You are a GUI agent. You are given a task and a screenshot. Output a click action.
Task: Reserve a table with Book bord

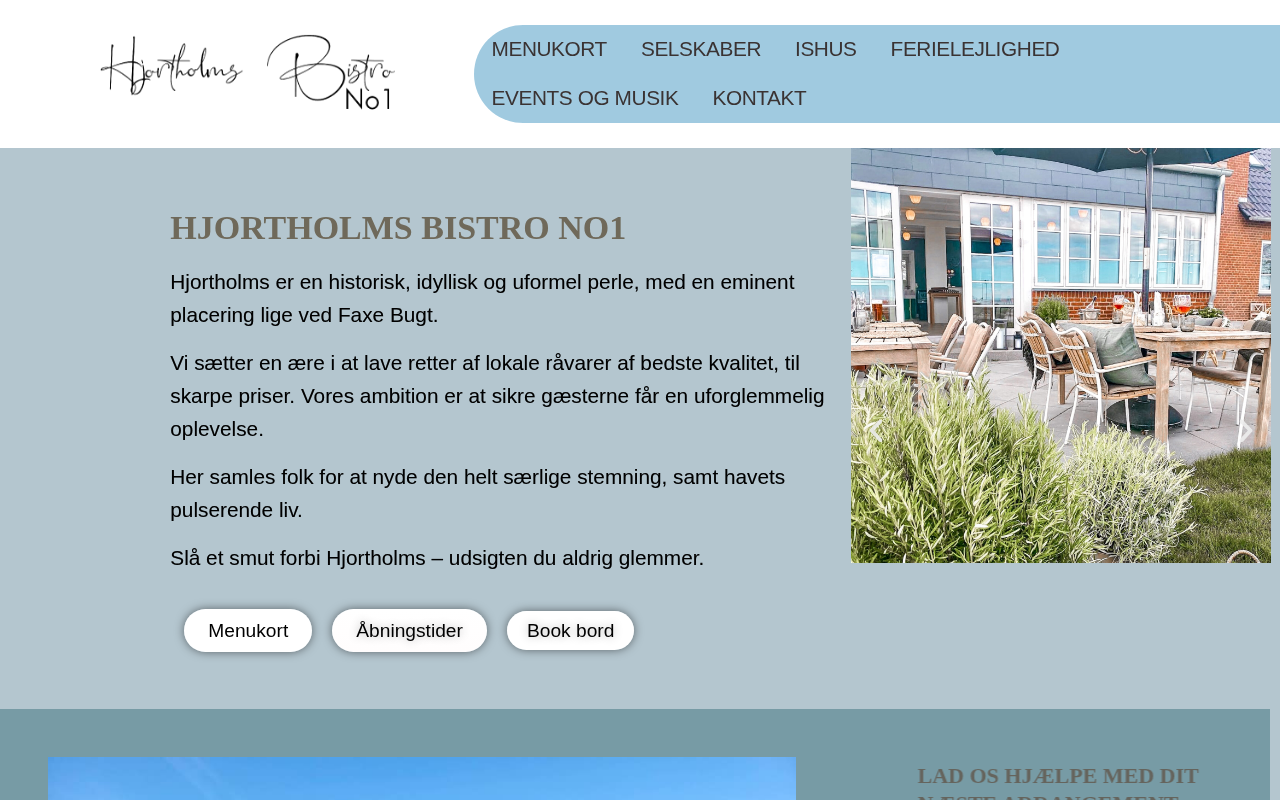click(570, 631)
